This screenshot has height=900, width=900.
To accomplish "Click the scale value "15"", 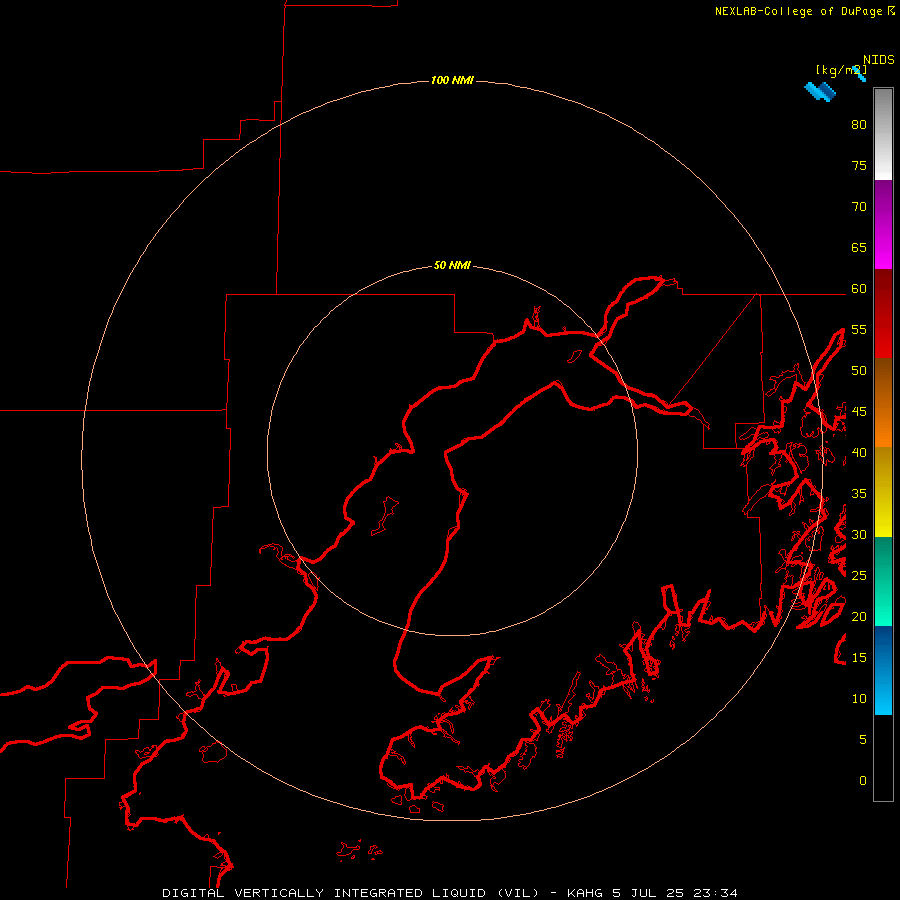I will point(859,658).
